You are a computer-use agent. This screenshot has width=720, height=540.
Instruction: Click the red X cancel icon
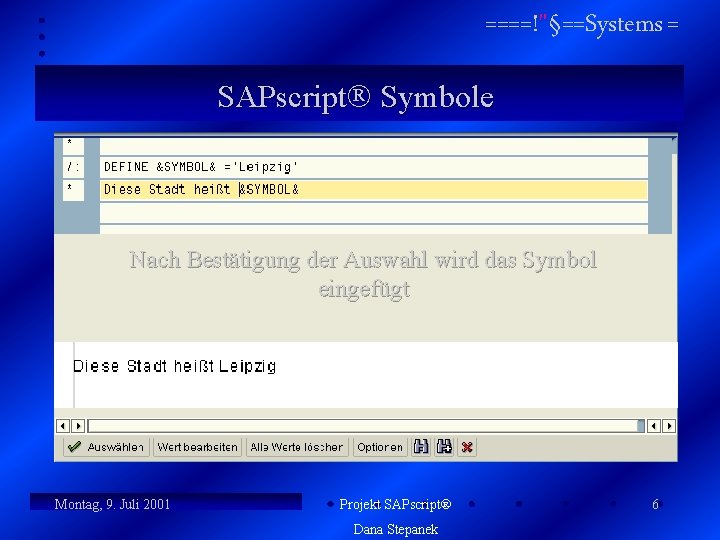(x=467, y=447)
